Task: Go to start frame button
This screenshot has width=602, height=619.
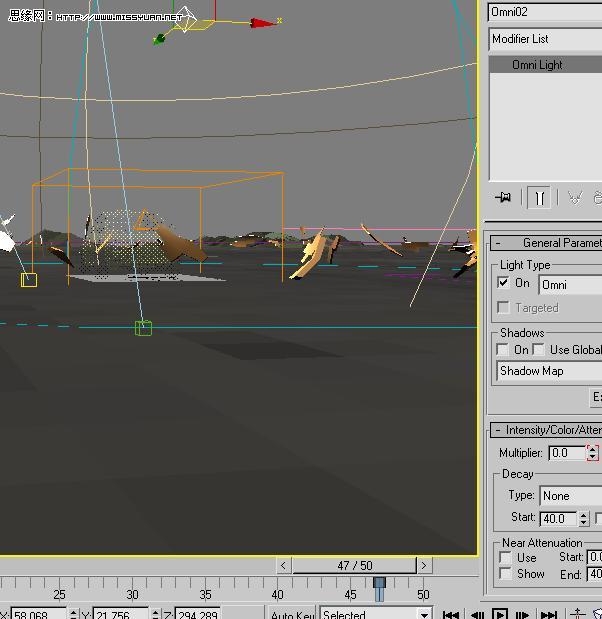Action: tap(451, 614)
